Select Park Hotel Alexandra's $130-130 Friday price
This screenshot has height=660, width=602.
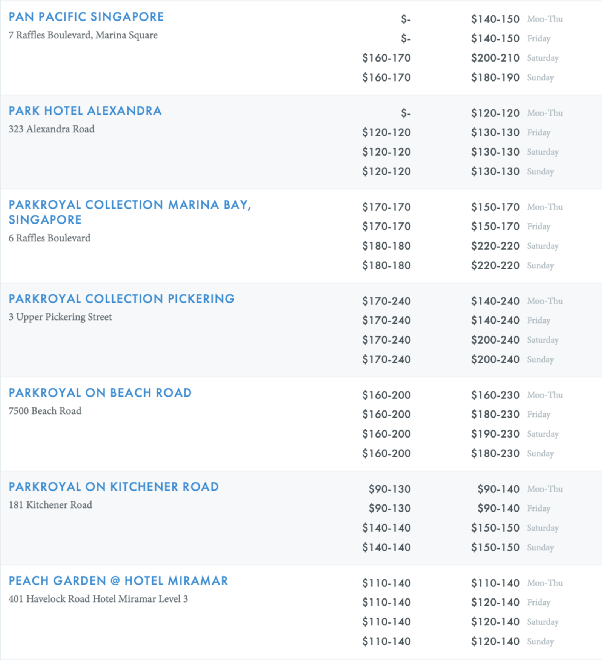[495, 133]
